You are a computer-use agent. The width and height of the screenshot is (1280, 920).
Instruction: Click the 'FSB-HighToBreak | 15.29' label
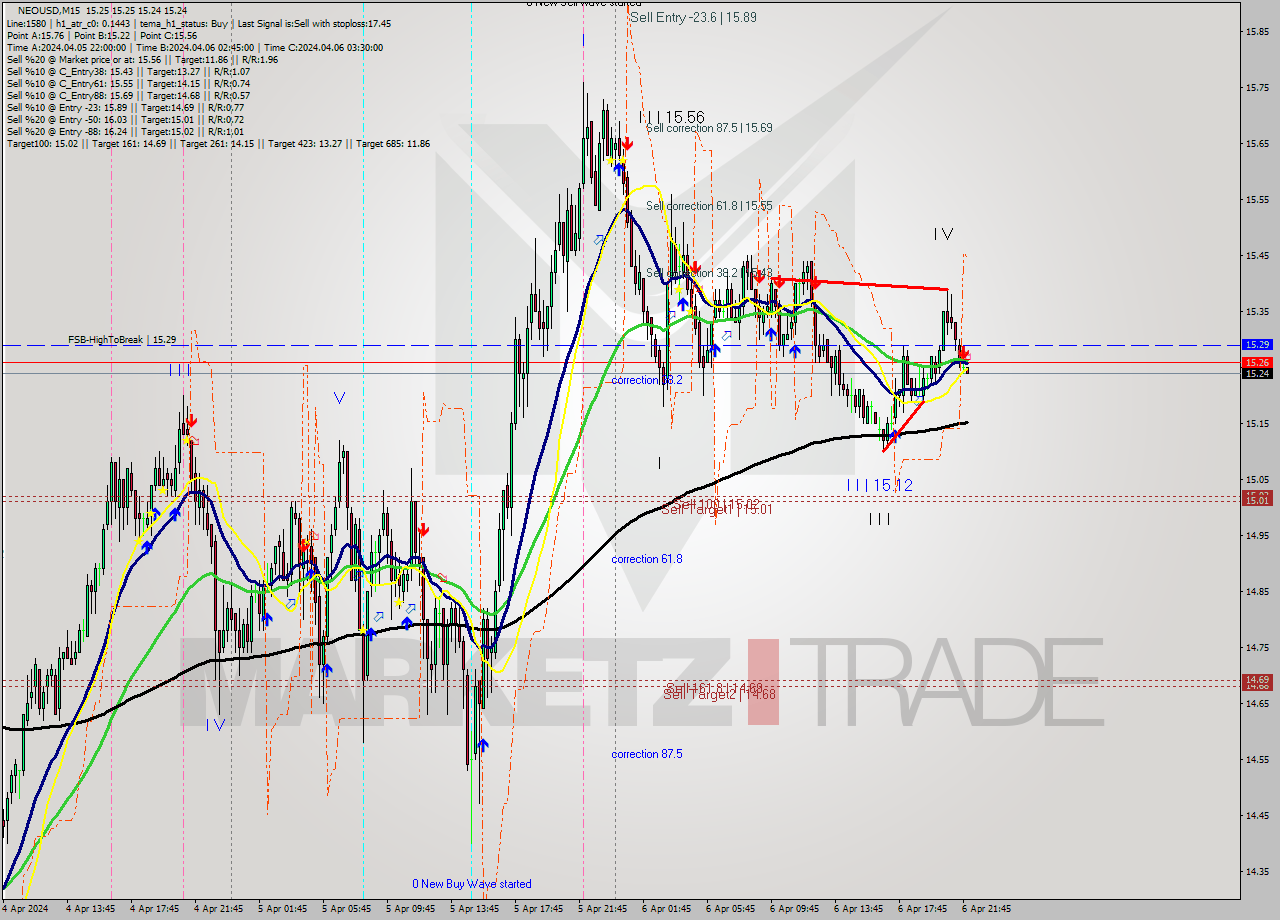(x=122, y=340)
